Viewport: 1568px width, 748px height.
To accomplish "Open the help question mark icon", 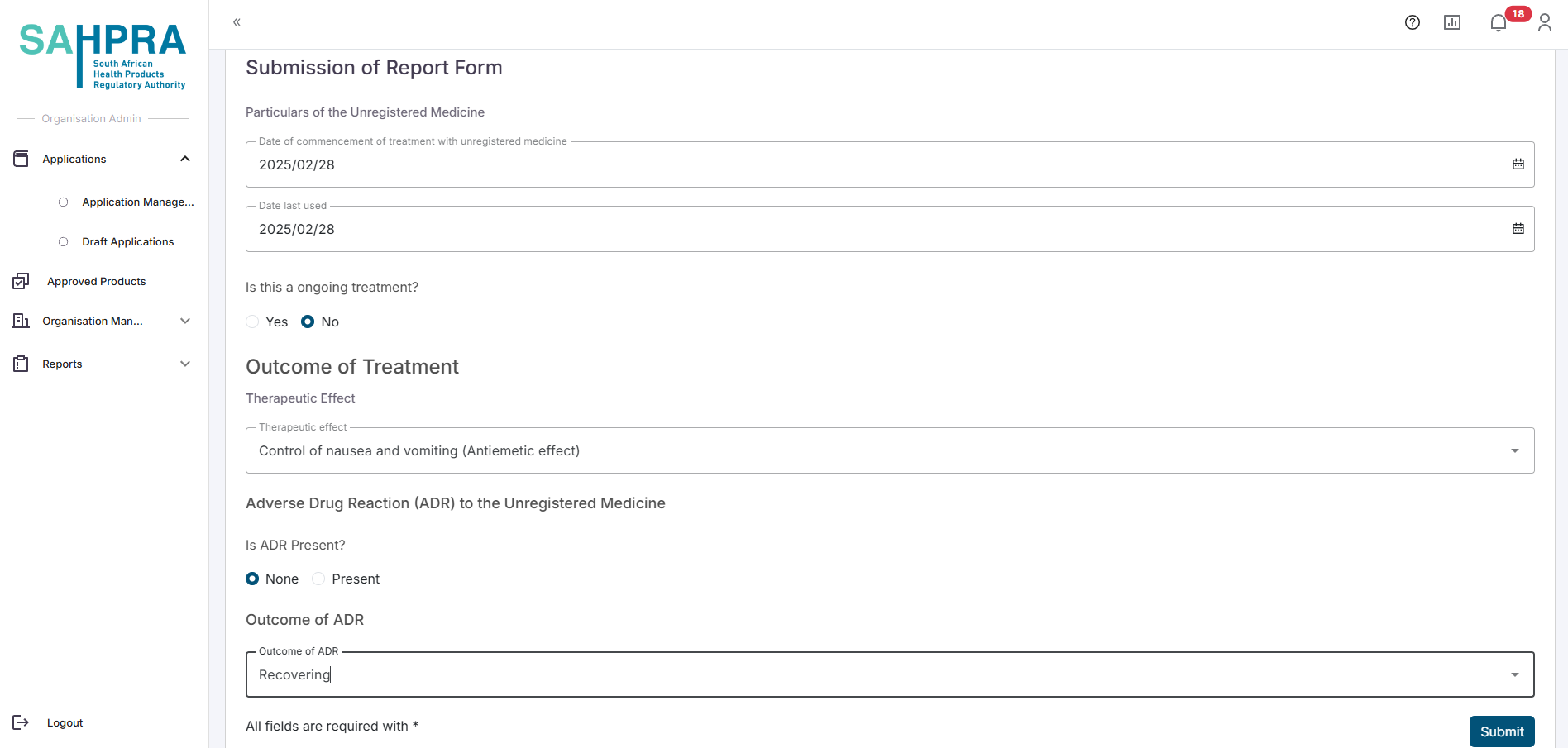I will (x=1413, y=22).
